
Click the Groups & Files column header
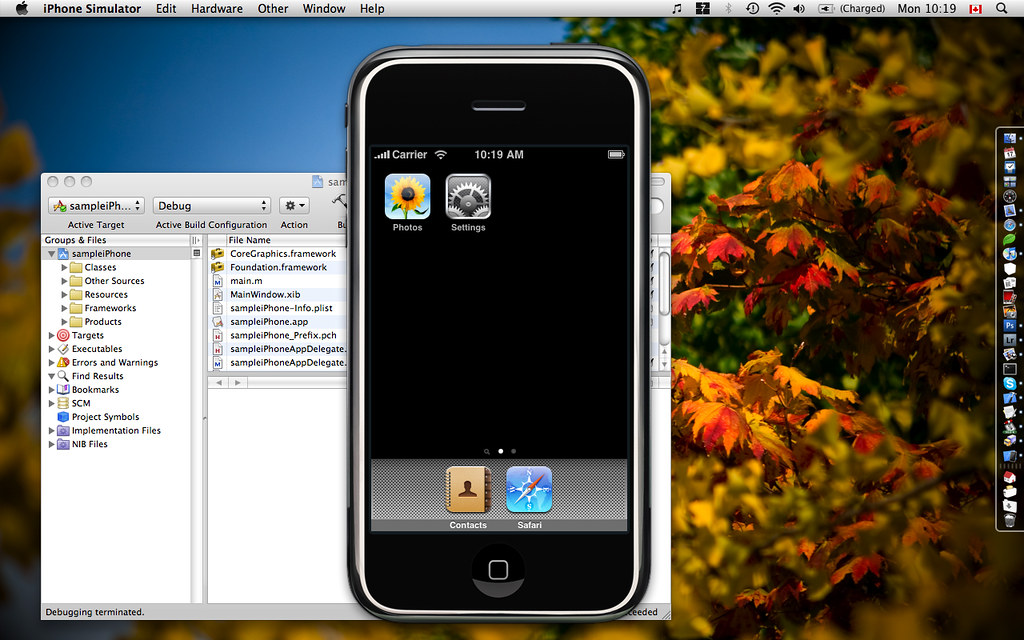pos(116,240)
